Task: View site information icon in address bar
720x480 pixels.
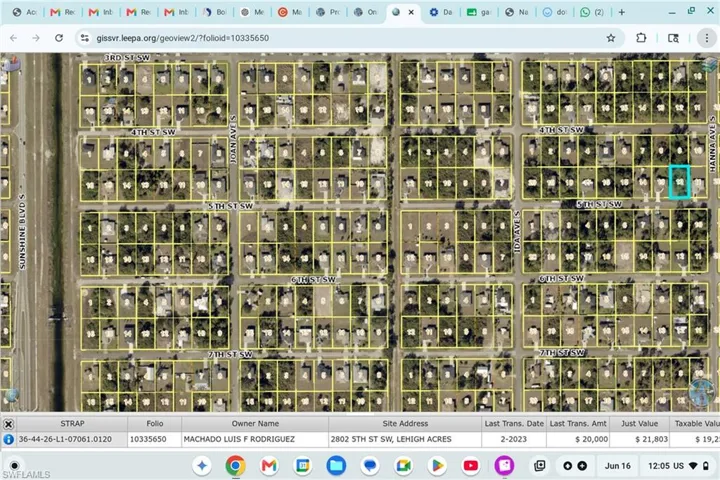Action: pyautogui.click(x=85, y=38)
